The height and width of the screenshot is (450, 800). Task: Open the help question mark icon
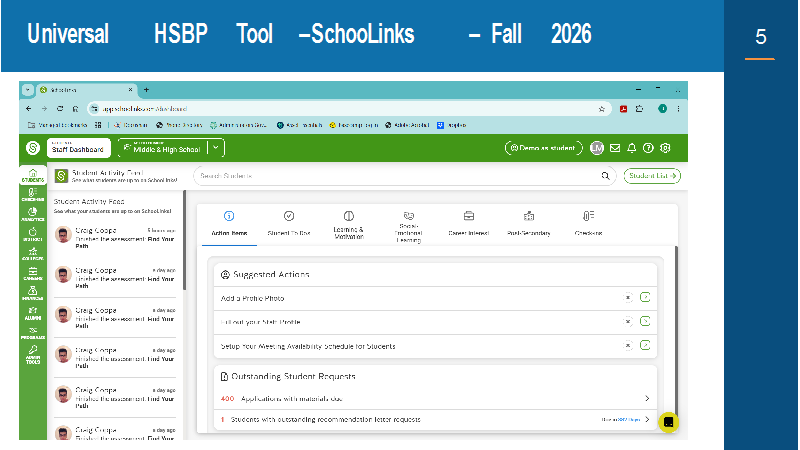pyautogui.click(x=648, y=148)
